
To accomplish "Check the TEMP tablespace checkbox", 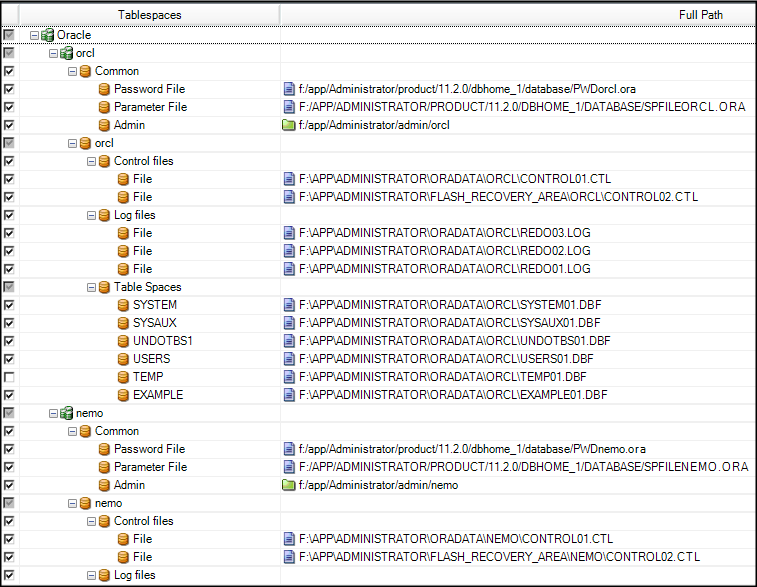I will (9, 377).
